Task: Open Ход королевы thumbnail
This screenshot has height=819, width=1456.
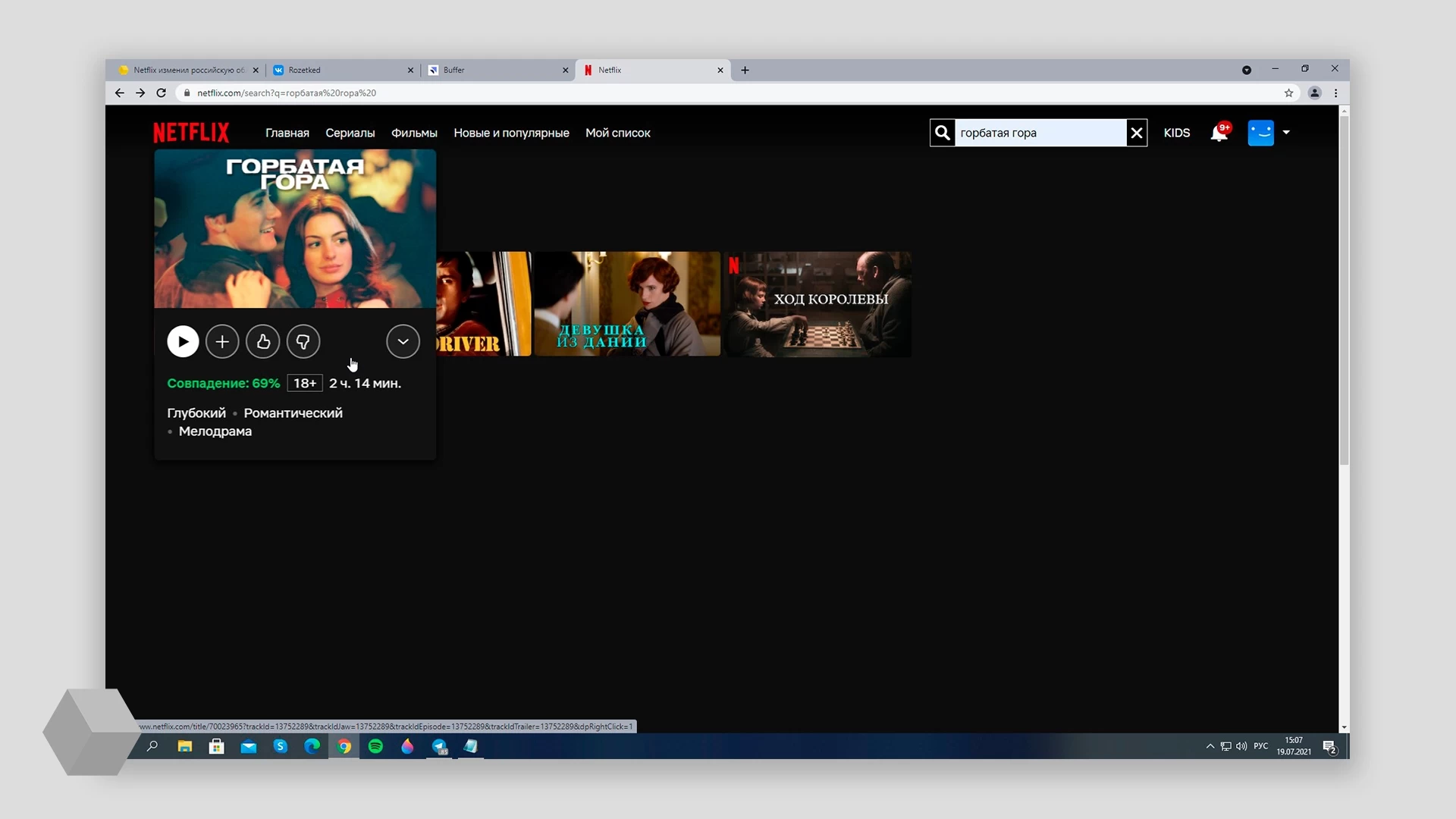Action: 817,303
